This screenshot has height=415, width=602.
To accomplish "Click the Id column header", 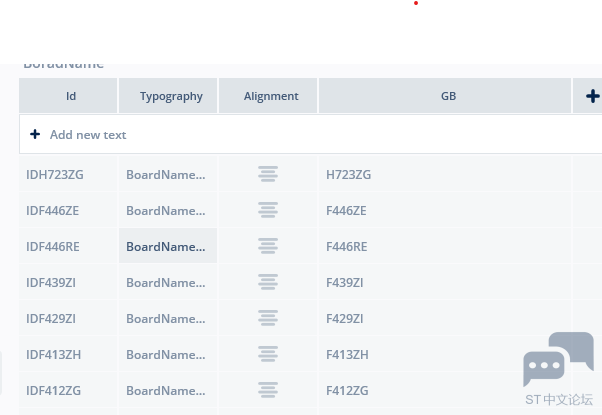I will click(x=71, y=96).
